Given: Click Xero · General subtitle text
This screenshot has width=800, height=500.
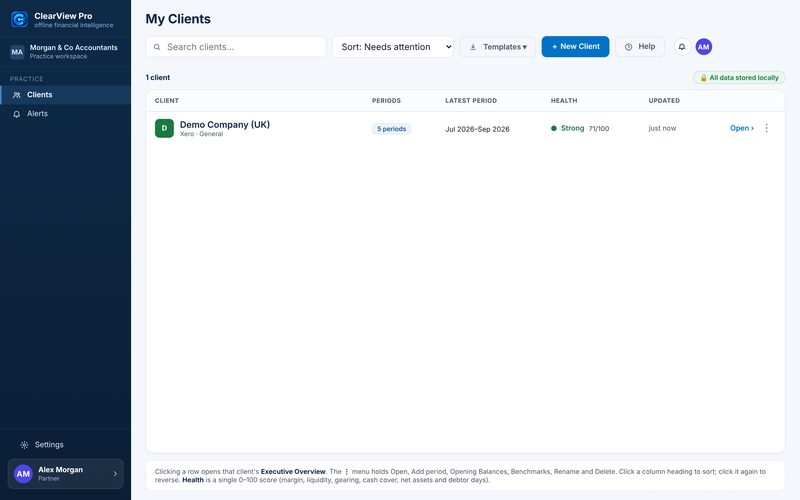Looking at the screenshot, I should [201, 134].
